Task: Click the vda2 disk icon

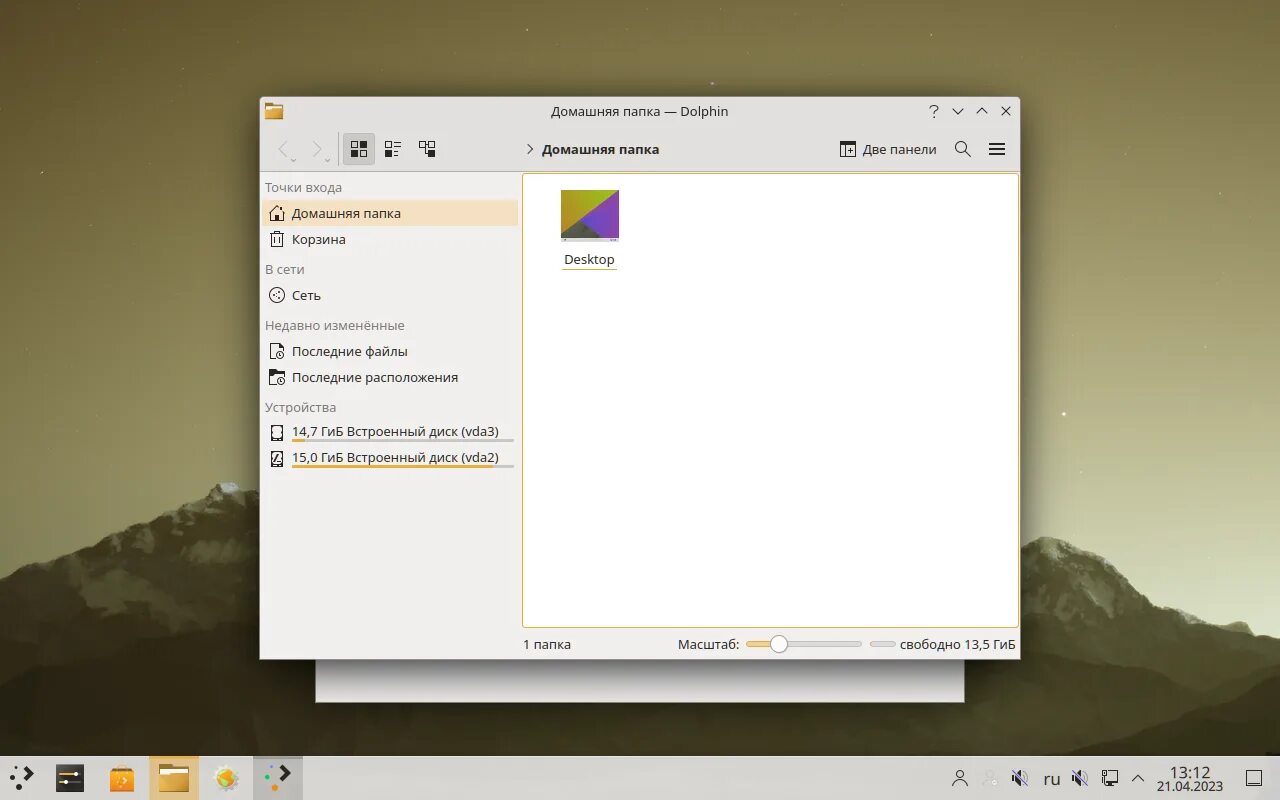Action: point(277,459)
